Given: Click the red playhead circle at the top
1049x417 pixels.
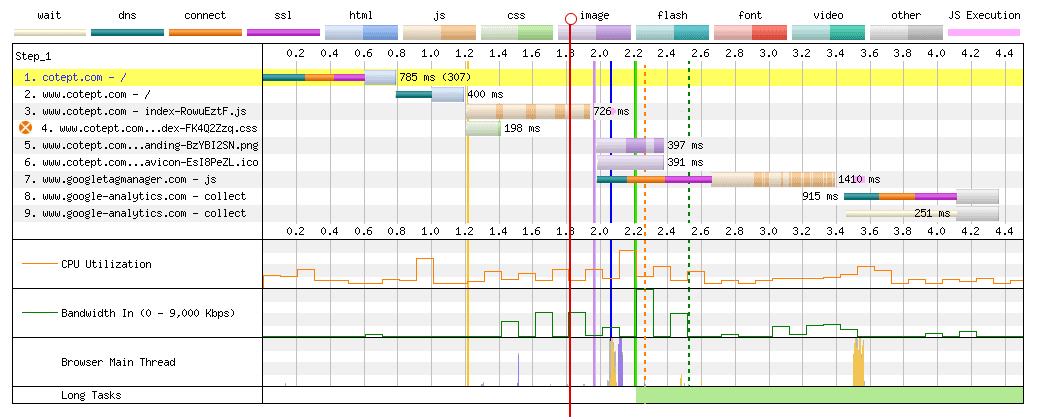Looking at the screenshot, I should coord(570,18).
